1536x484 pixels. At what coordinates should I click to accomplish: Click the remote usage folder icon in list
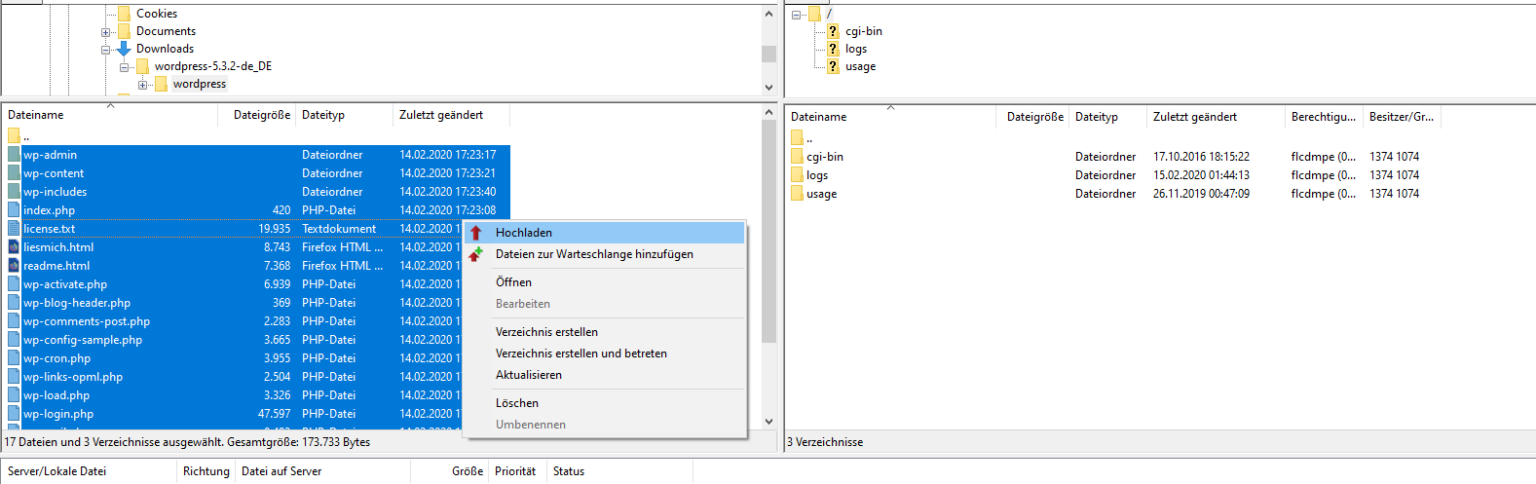(797, 194)
